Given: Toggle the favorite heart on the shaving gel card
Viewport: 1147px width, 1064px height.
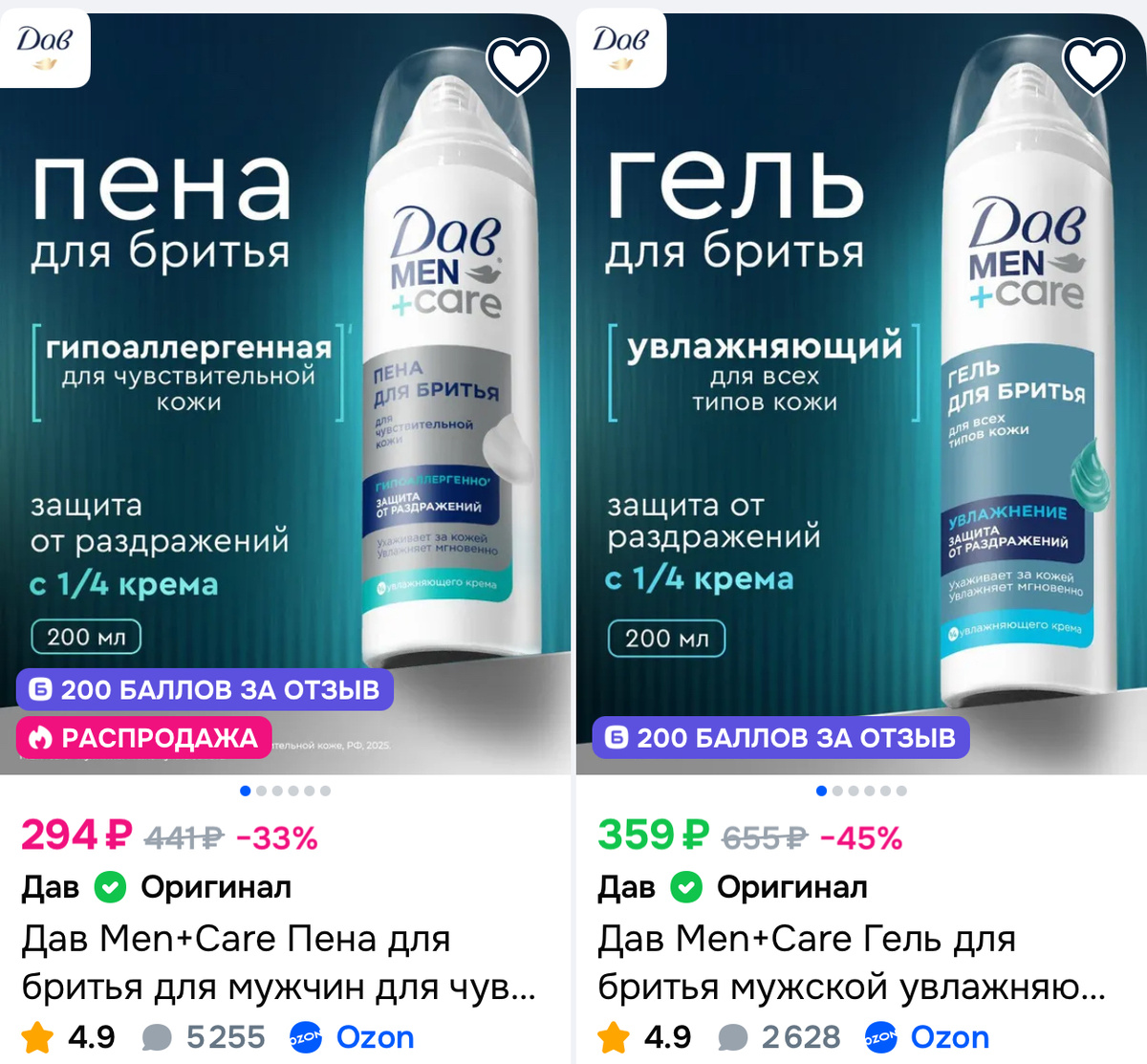Looking at the screenshot, I should tap(1093, 65).
